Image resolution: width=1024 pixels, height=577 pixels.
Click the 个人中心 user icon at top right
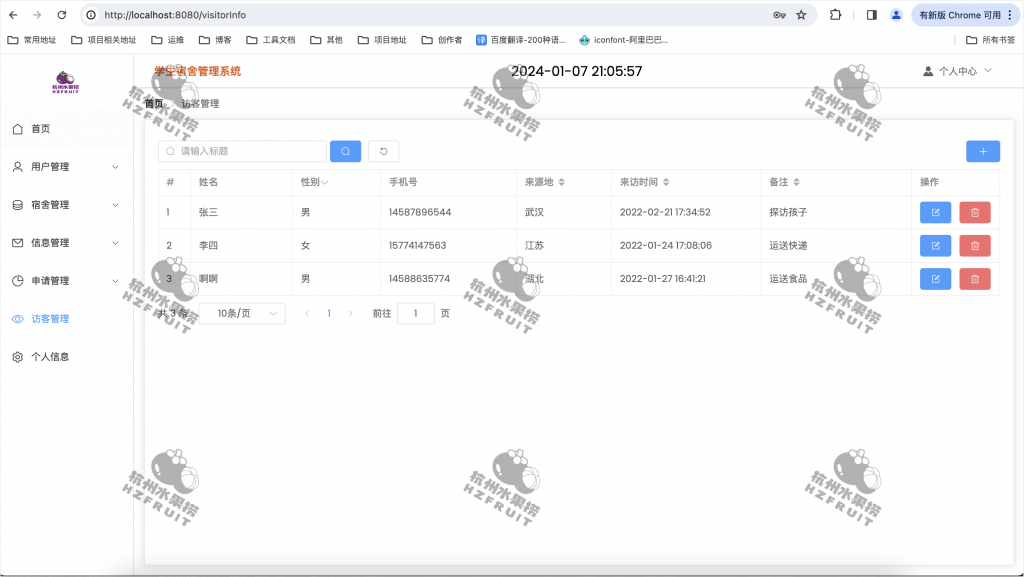tap(928, 71)
